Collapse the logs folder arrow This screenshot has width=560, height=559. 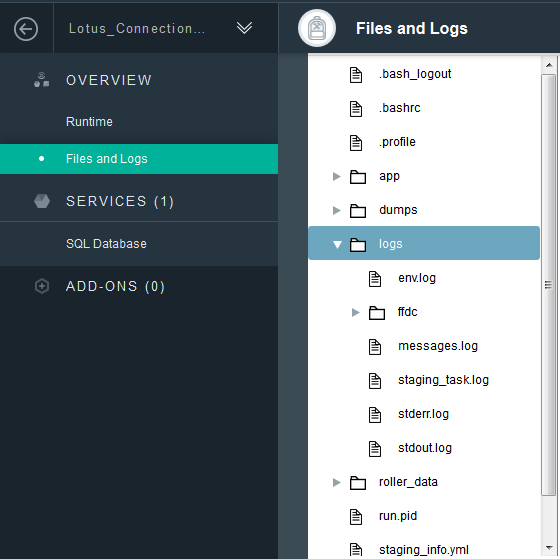pos(337,244)
